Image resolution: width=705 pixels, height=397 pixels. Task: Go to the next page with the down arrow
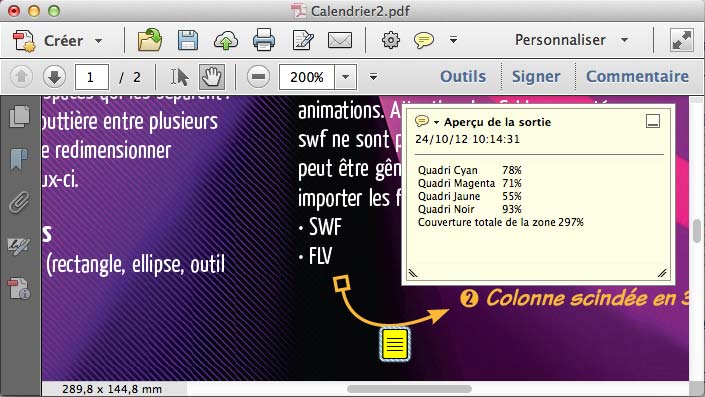[x=54, y=77]
